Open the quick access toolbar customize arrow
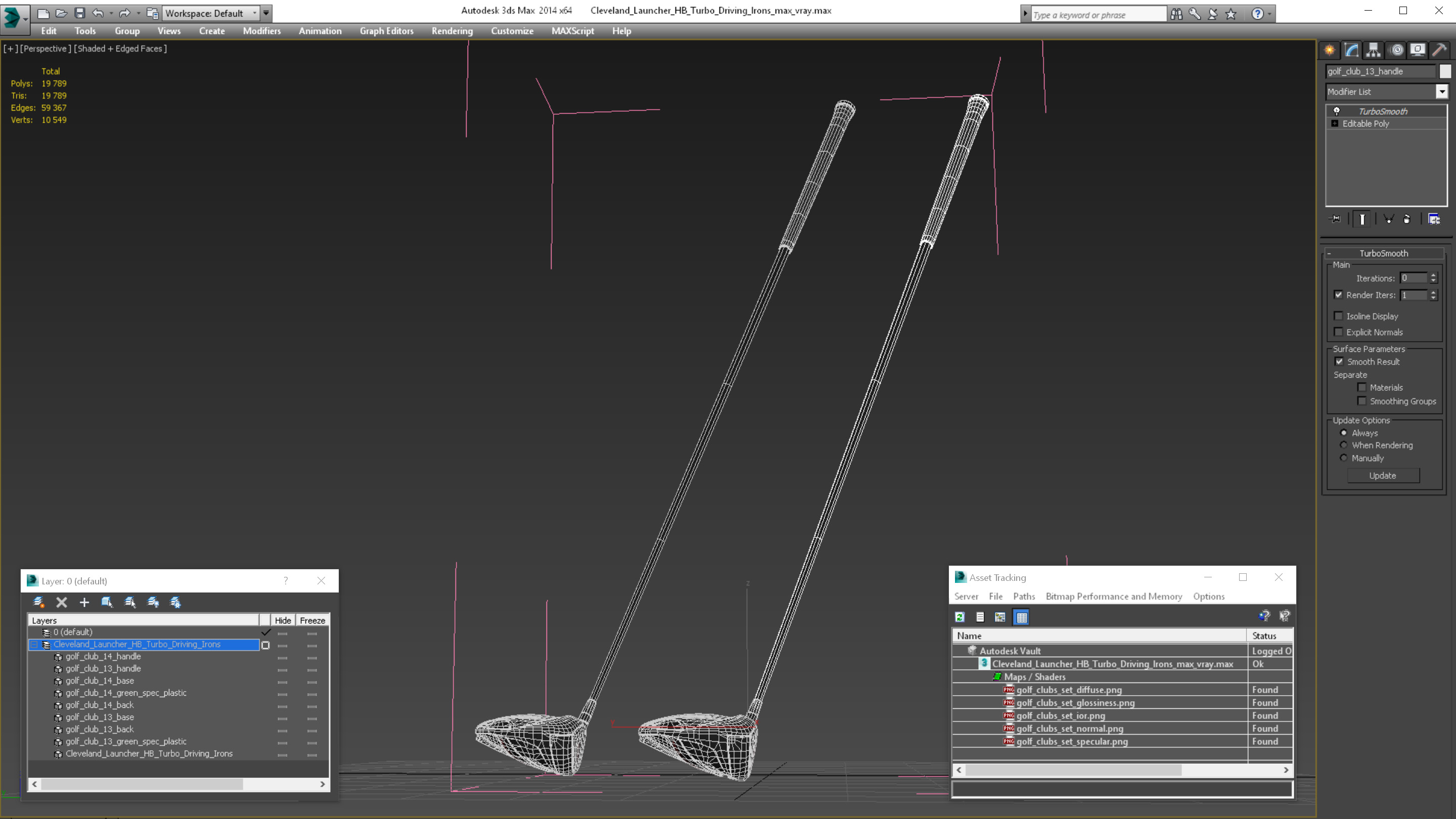 [266, 13]
